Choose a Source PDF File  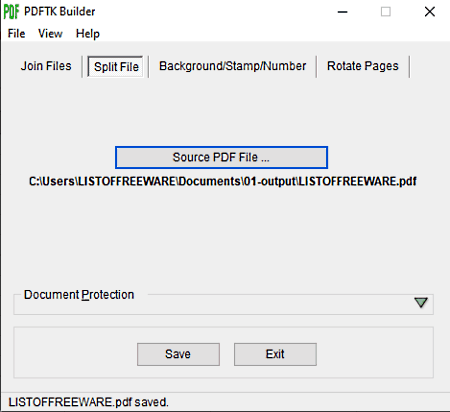[221, 157]
